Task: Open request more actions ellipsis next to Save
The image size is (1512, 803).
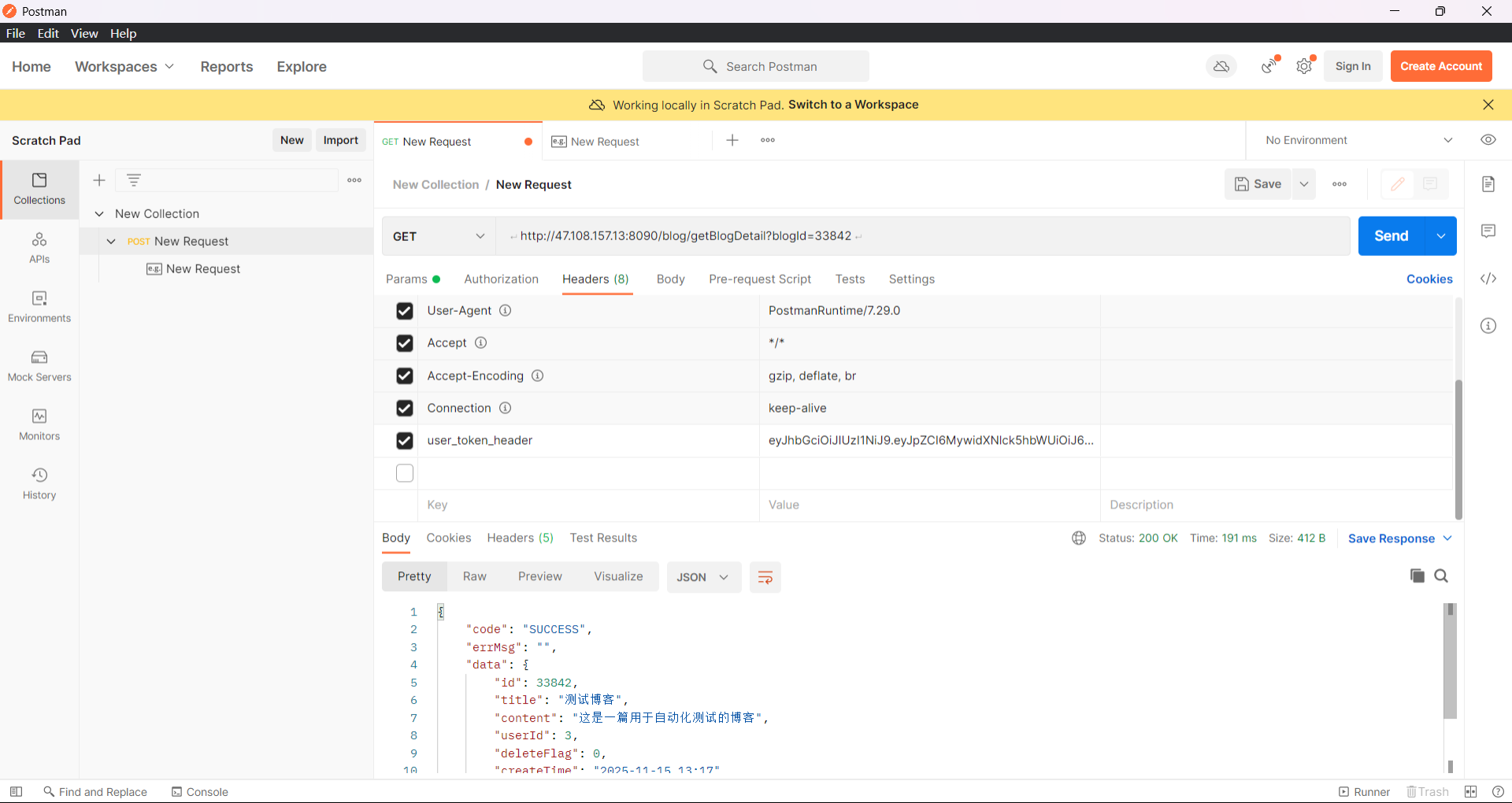Action: [1340, 184]
